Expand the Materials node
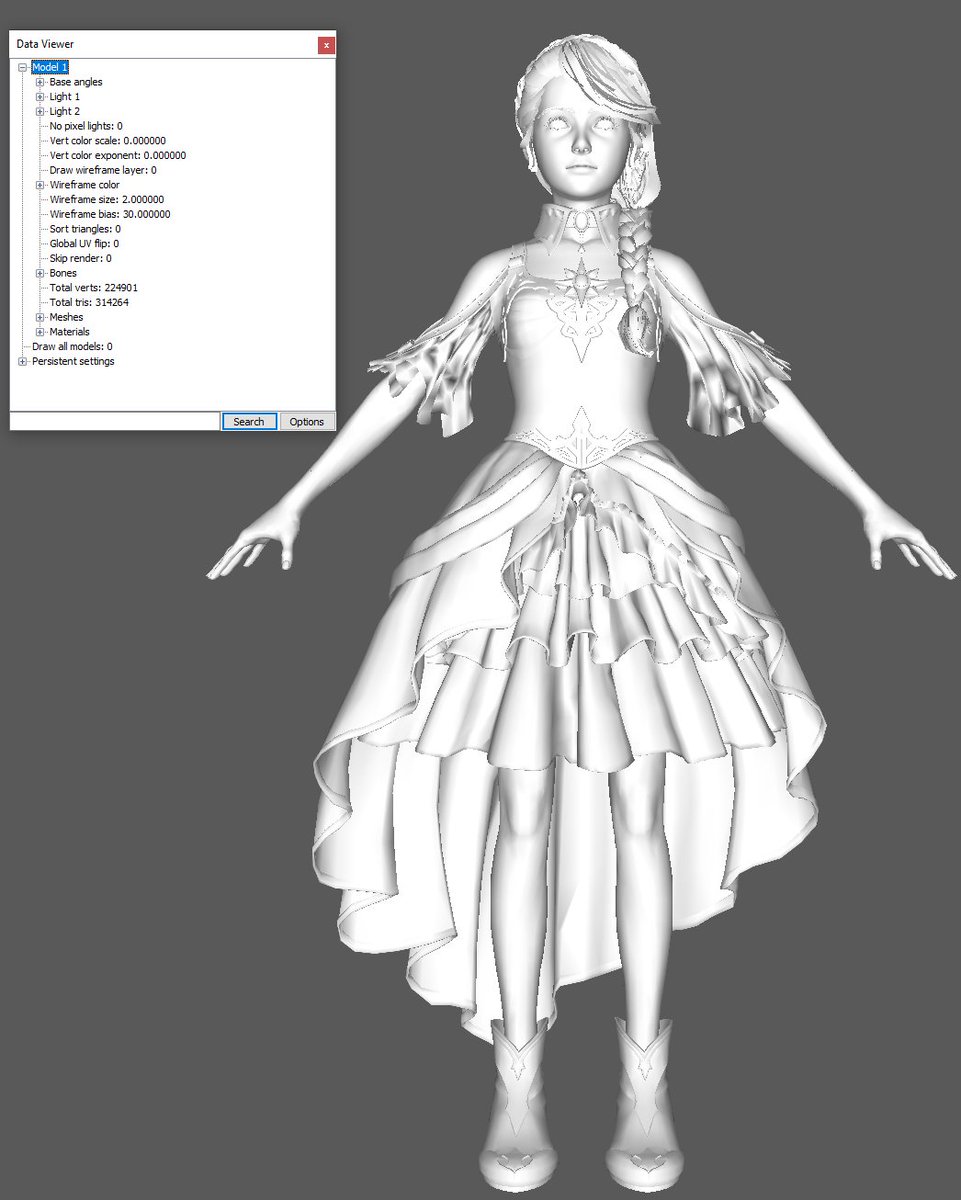This screenshot has width=961, height=1200. tap(40, 332)
